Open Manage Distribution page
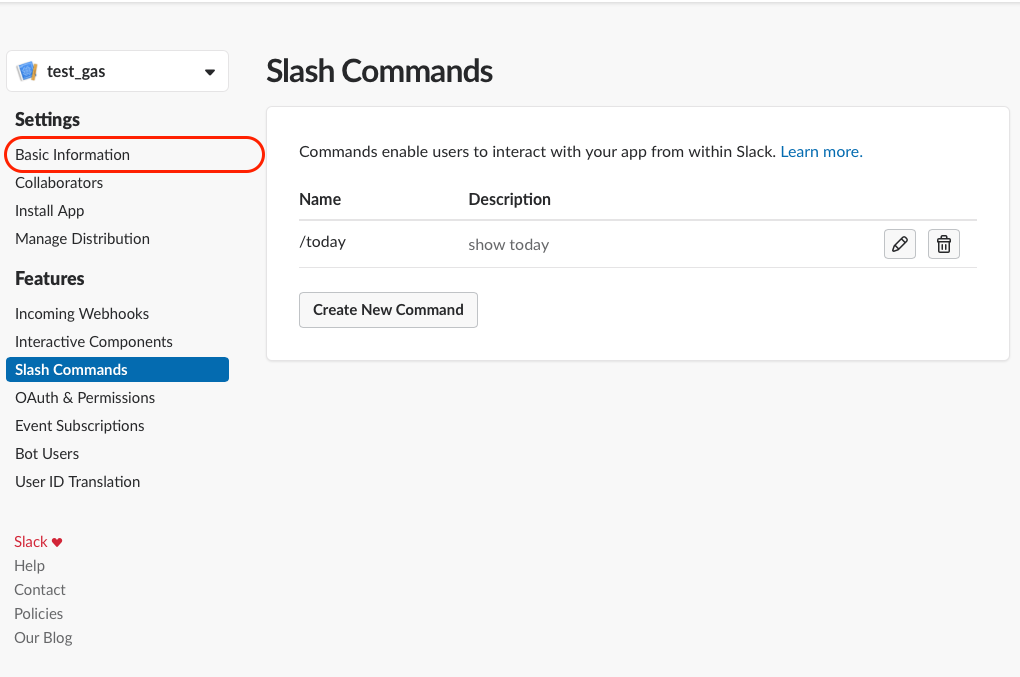 click(x=82, y=239)
